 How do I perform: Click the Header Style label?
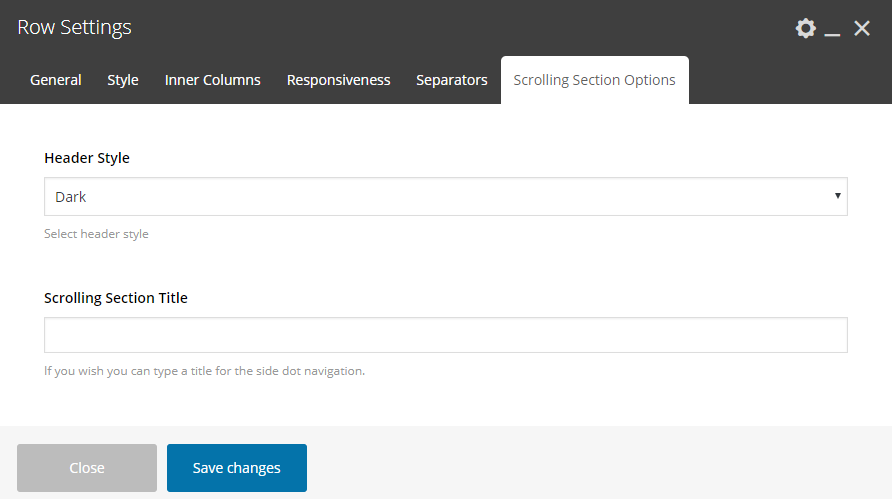pyautogui.click(x=87, y=158)
